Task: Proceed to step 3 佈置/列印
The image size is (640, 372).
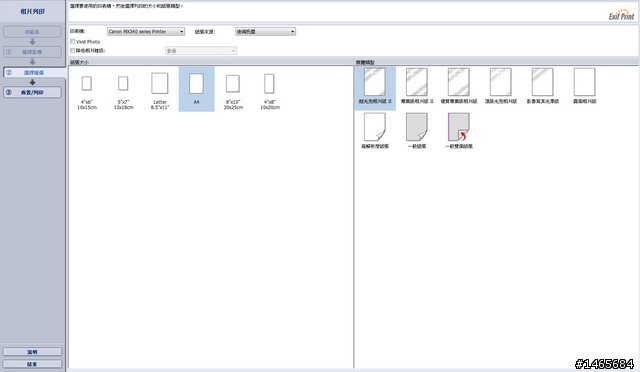Action: (x=32, y=92)
